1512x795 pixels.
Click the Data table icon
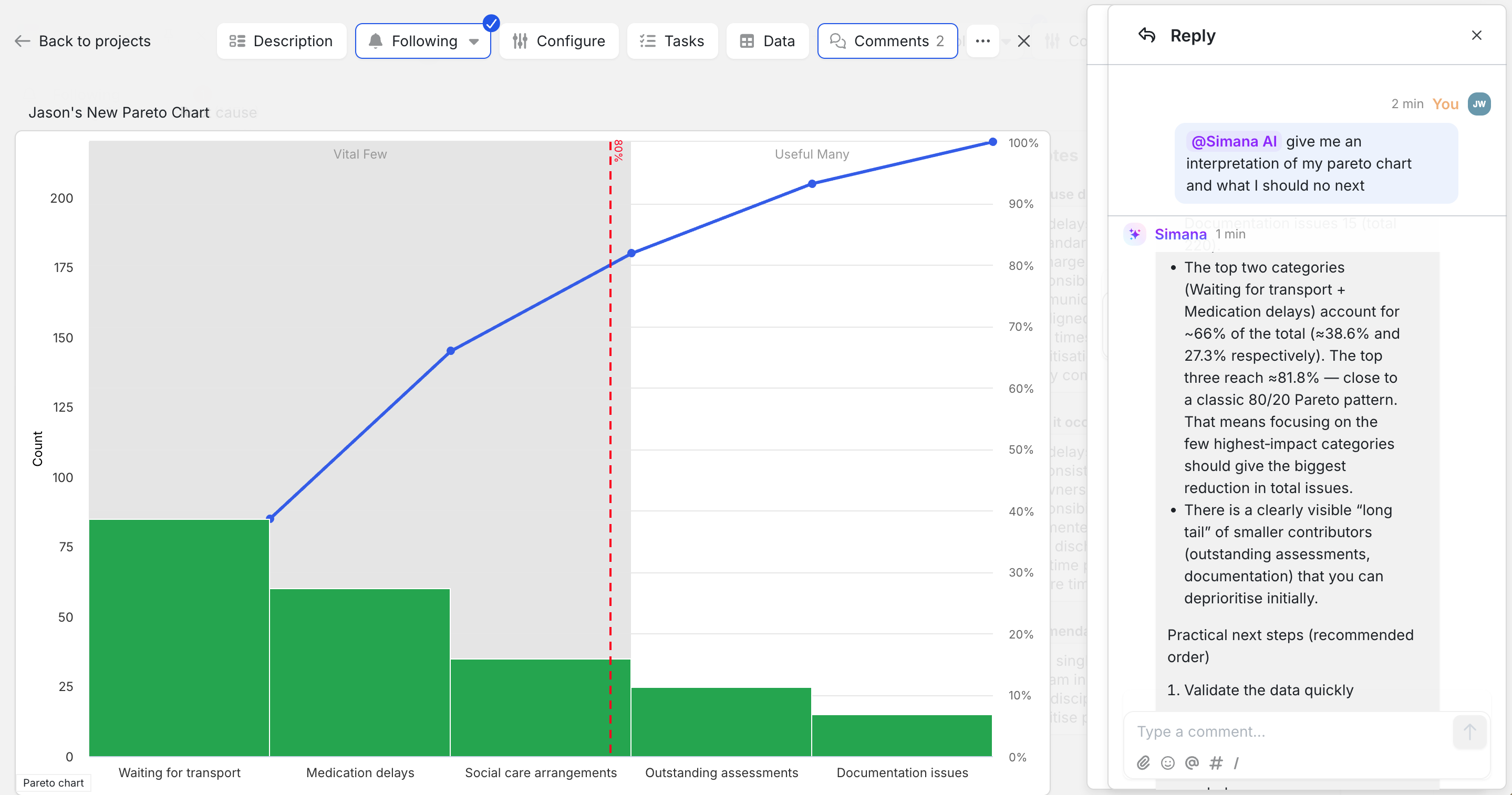pos(747,41)
